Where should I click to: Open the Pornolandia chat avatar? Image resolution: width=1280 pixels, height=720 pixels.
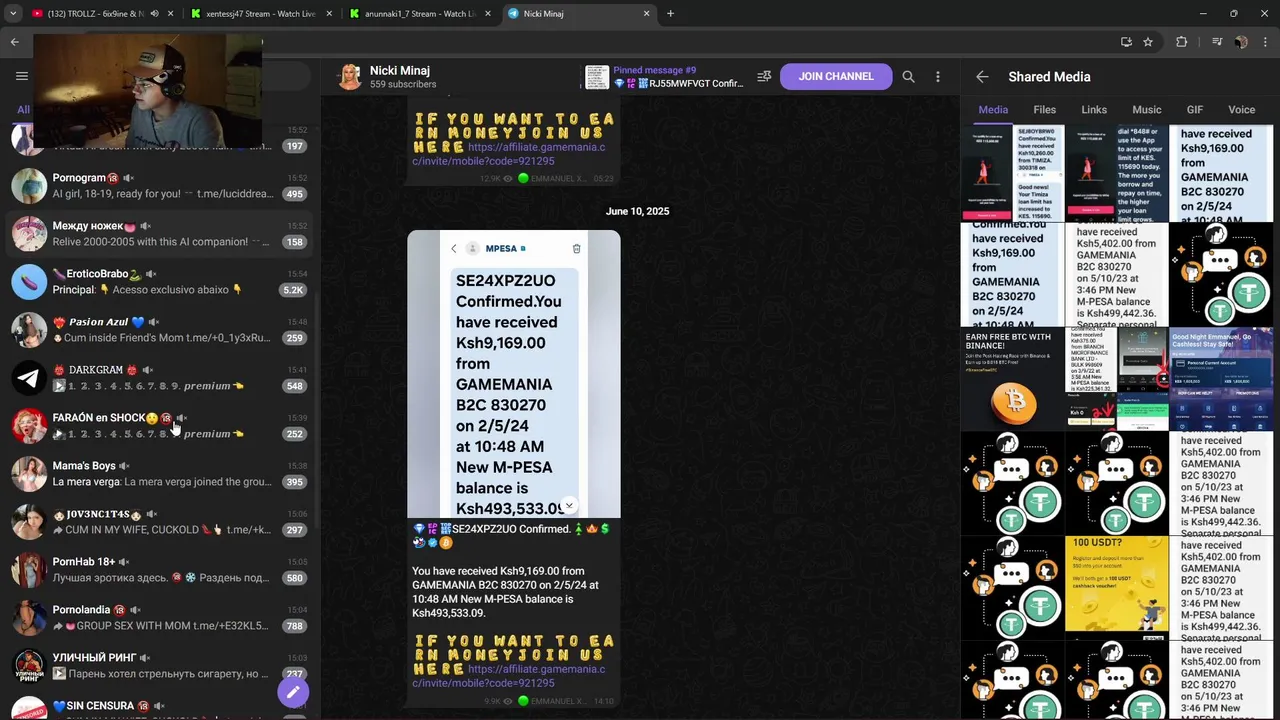[x=29, y=618]
